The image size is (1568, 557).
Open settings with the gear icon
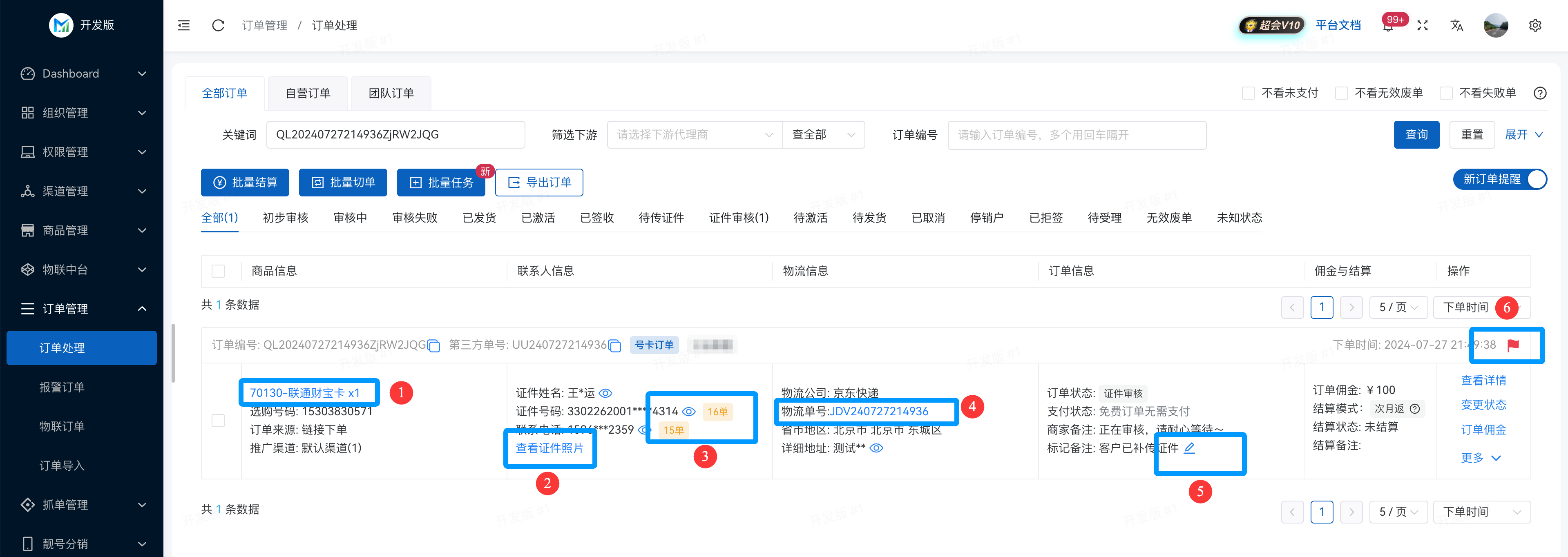pyautogui.click(x=1535, y=25)
